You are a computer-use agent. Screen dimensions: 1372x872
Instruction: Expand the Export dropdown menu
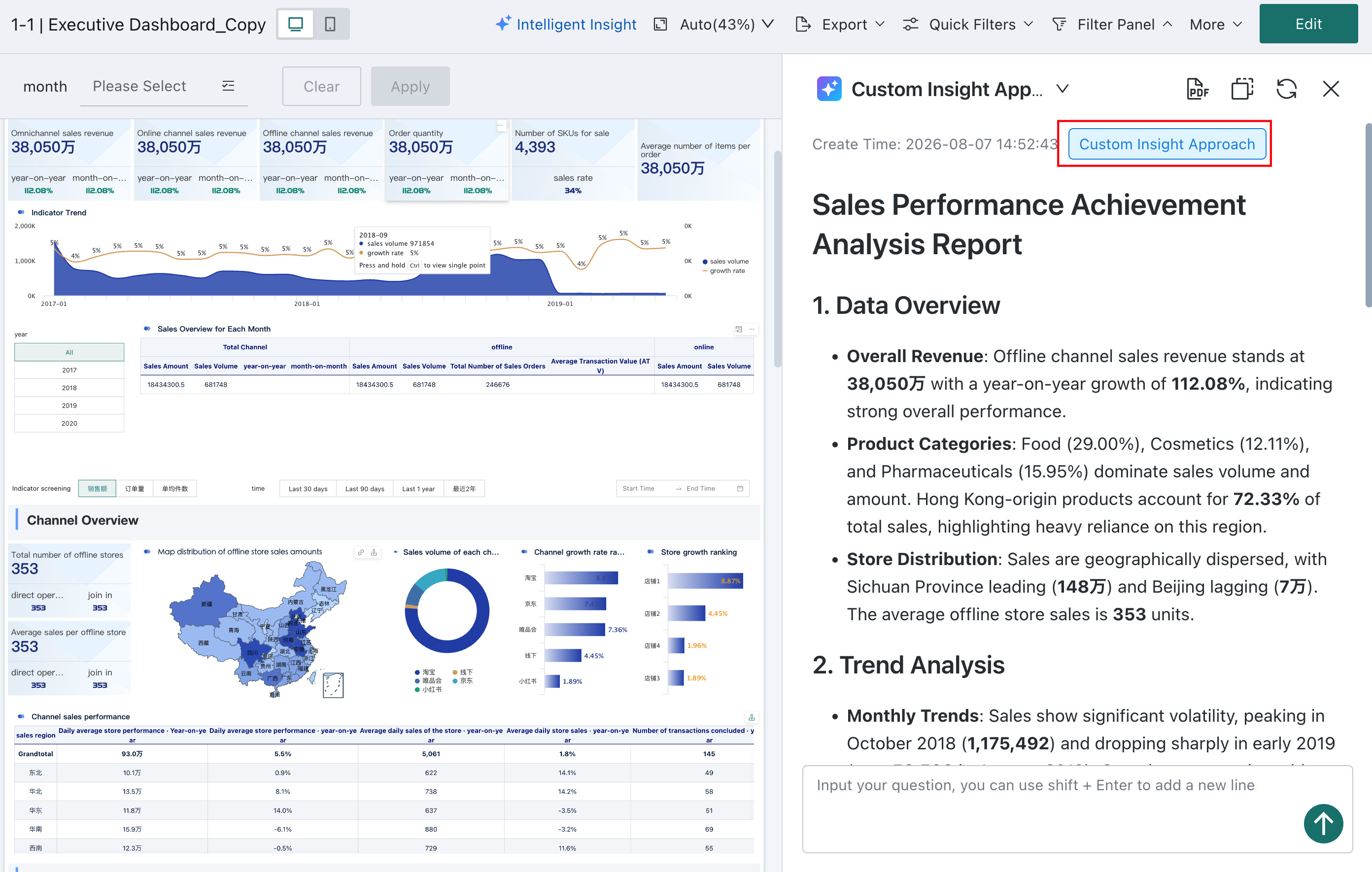coord(840,25)
